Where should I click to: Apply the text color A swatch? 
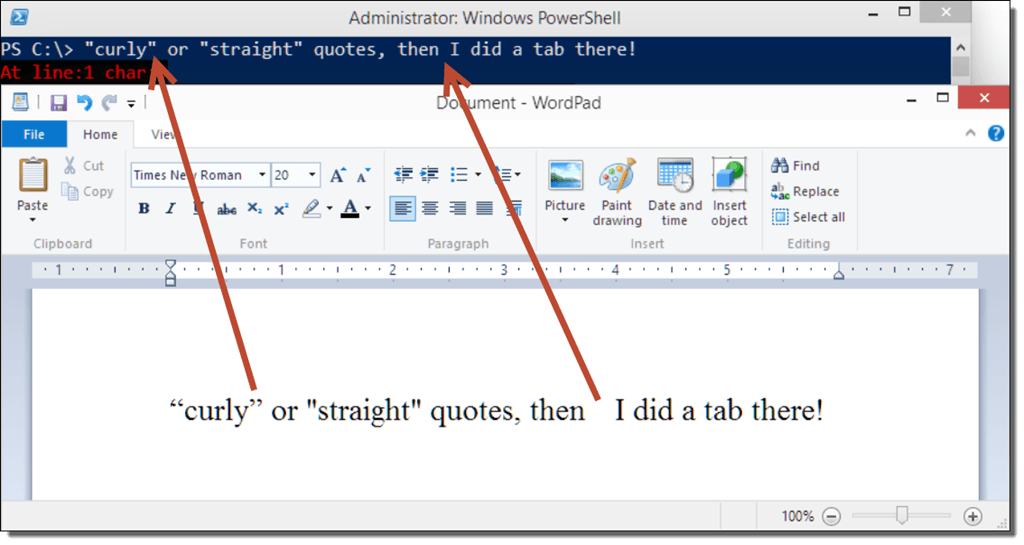pos(350,209)
